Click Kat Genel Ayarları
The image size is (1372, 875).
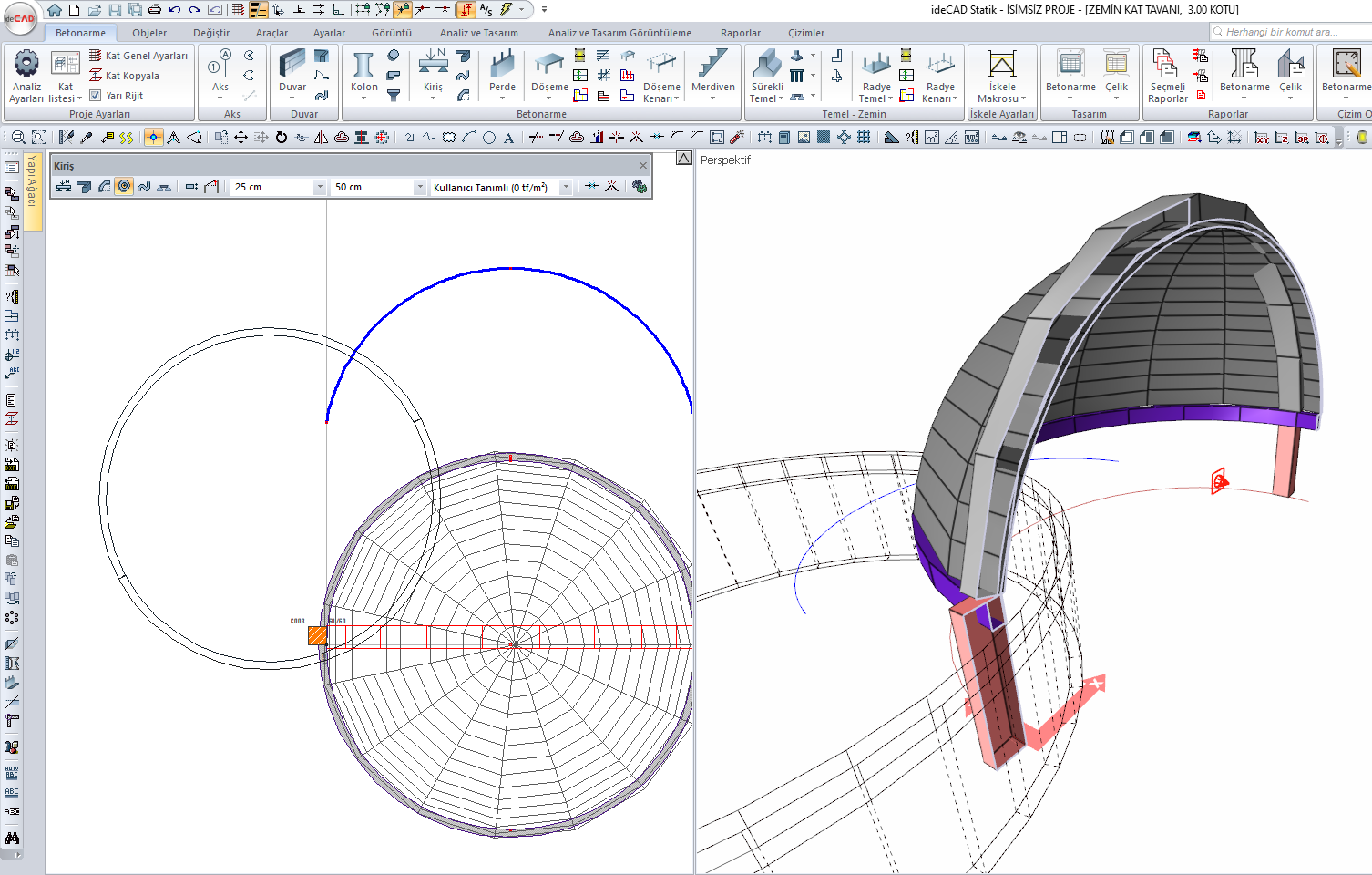(x=138, y=56)
